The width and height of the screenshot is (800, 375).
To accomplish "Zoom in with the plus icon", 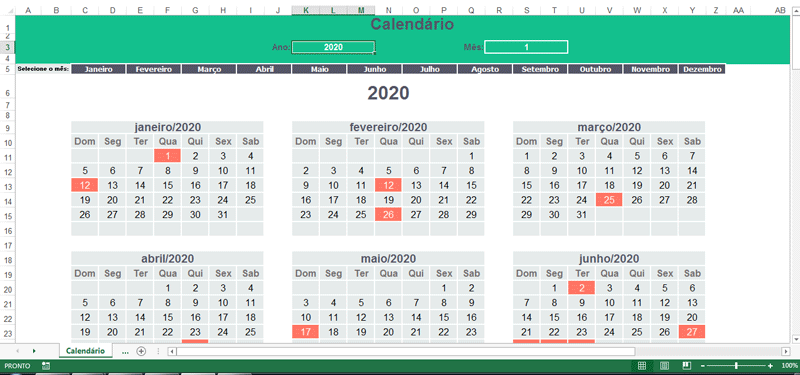I will 770,366.
